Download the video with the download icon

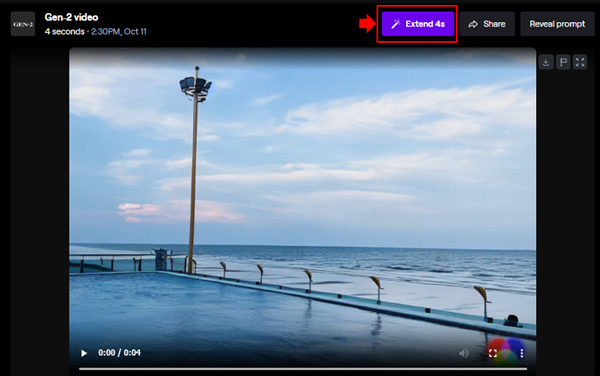click(546, 62)
